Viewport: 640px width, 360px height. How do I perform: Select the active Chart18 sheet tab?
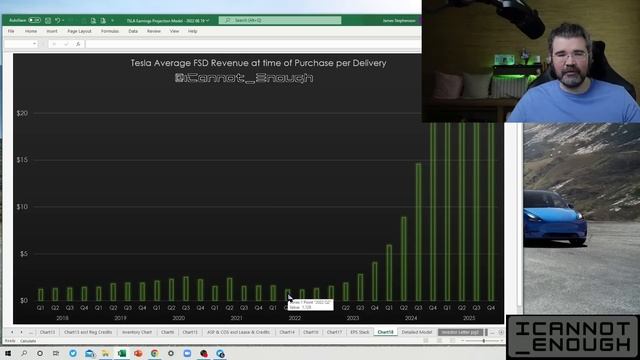coord(385,332)
